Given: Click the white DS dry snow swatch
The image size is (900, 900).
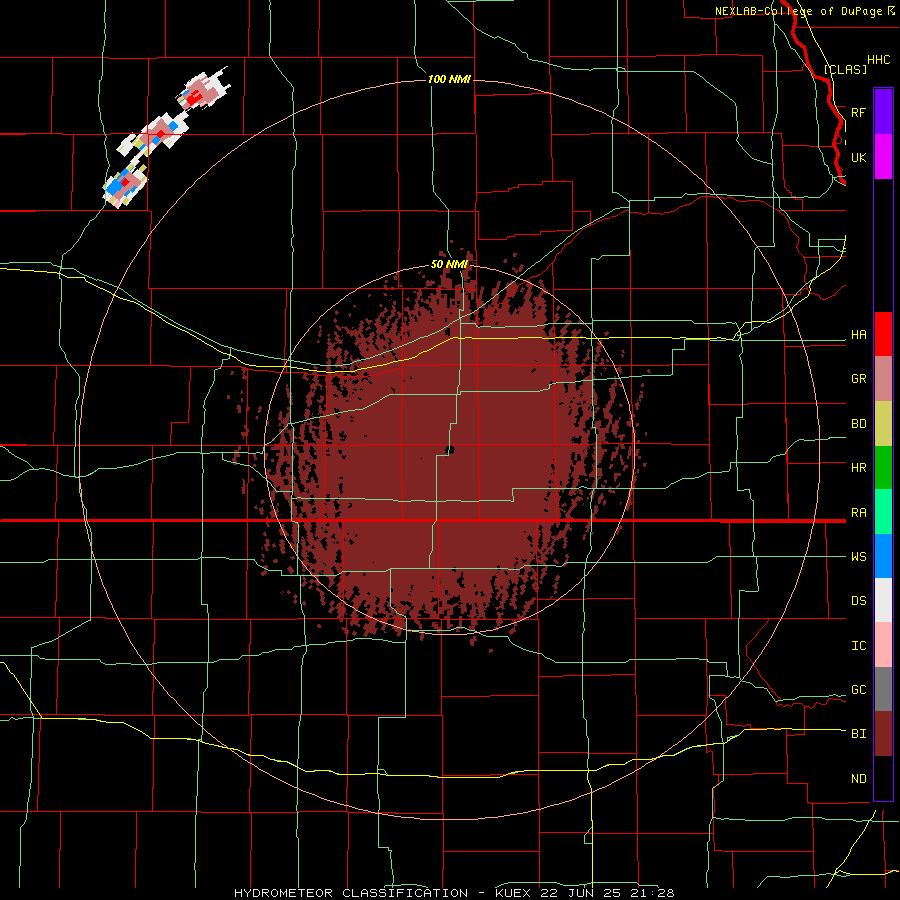Looking at the screenshot, I should pyautogui.click(x=883, y=600).
